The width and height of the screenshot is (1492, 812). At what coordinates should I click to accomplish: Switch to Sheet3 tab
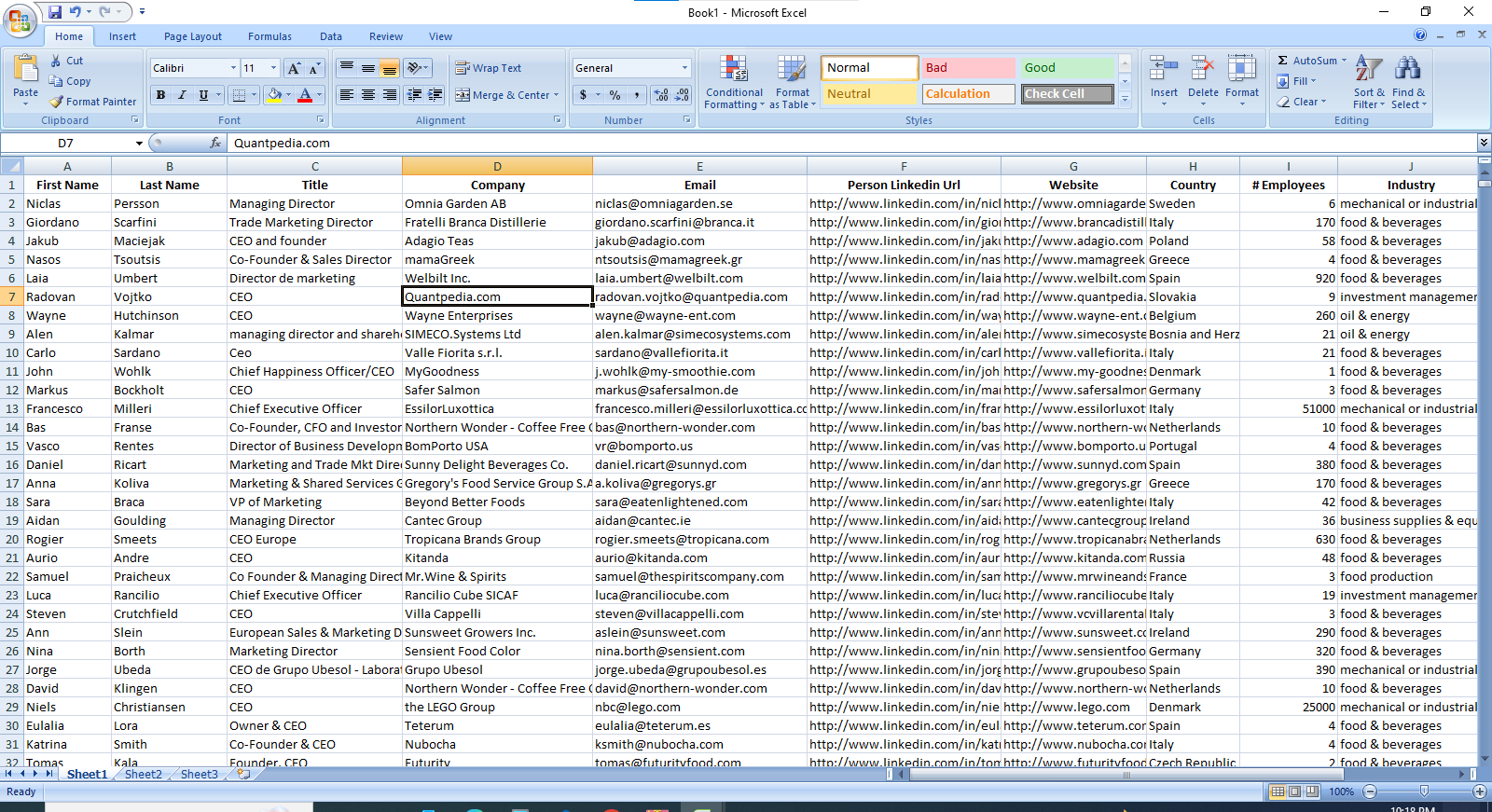(199, 775)
